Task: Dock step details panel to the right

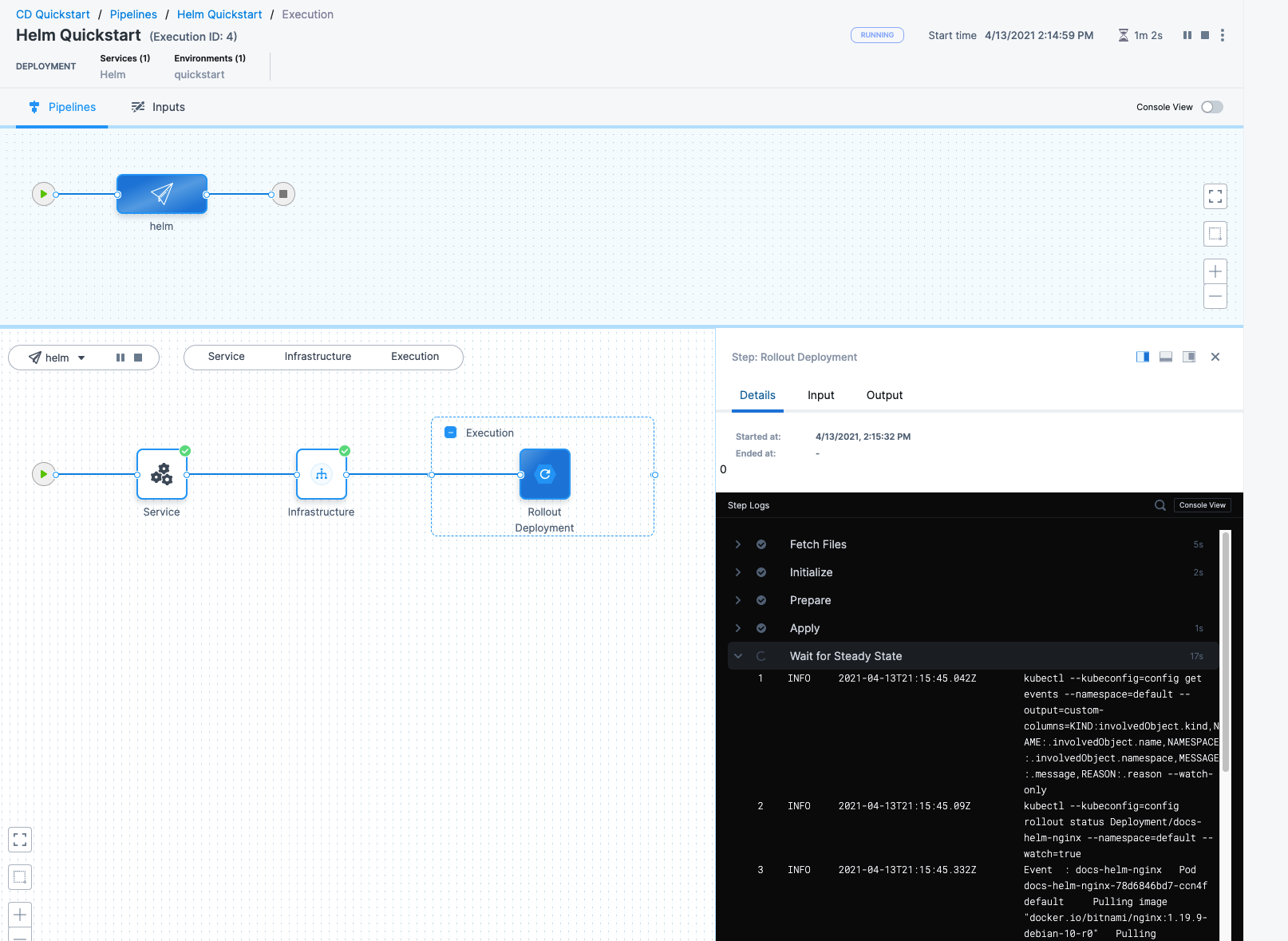Action: click(x=1143, y=357)
